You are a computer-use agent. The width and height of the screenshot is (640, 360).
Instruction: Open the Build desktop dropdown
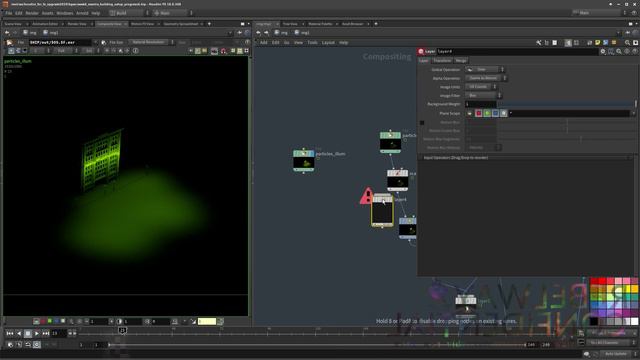click(x=129, y=13)
